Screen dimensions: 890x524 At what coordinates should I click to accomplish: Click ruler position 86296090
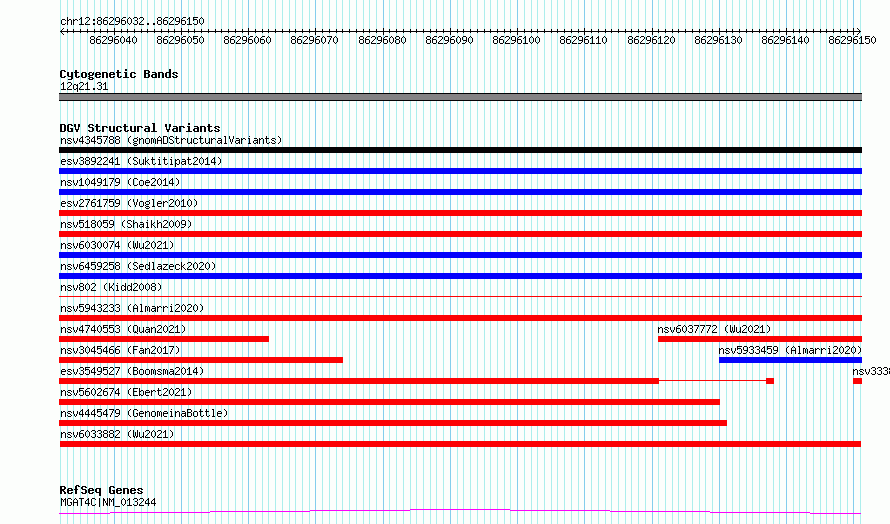coord(450,40)
